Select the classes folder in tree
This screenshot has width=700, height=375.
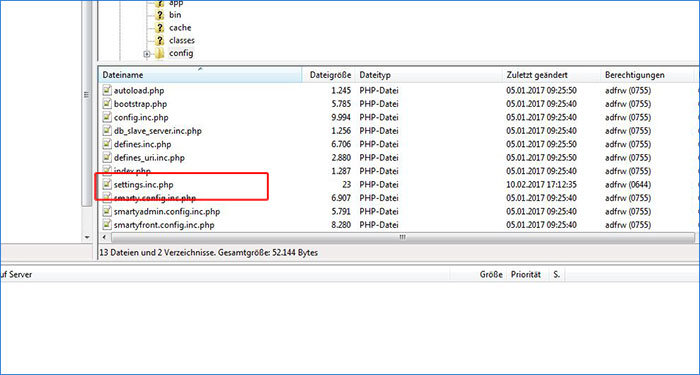pyautogui.click(x=182, y=41)
